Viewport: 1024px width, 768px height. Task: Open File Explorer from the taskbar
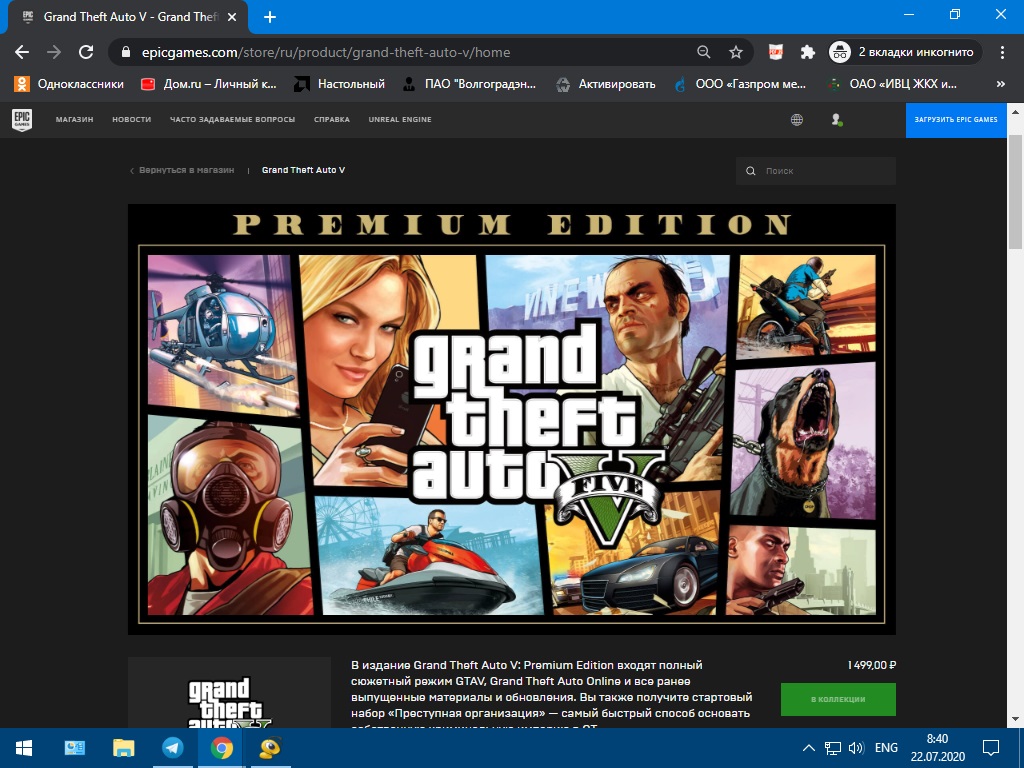[x=123, y=748]
